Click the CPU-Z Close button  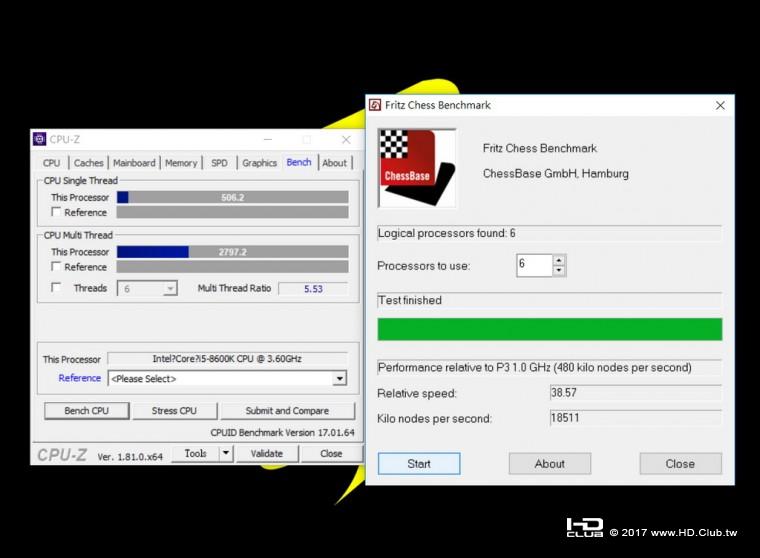pos(331,453)
